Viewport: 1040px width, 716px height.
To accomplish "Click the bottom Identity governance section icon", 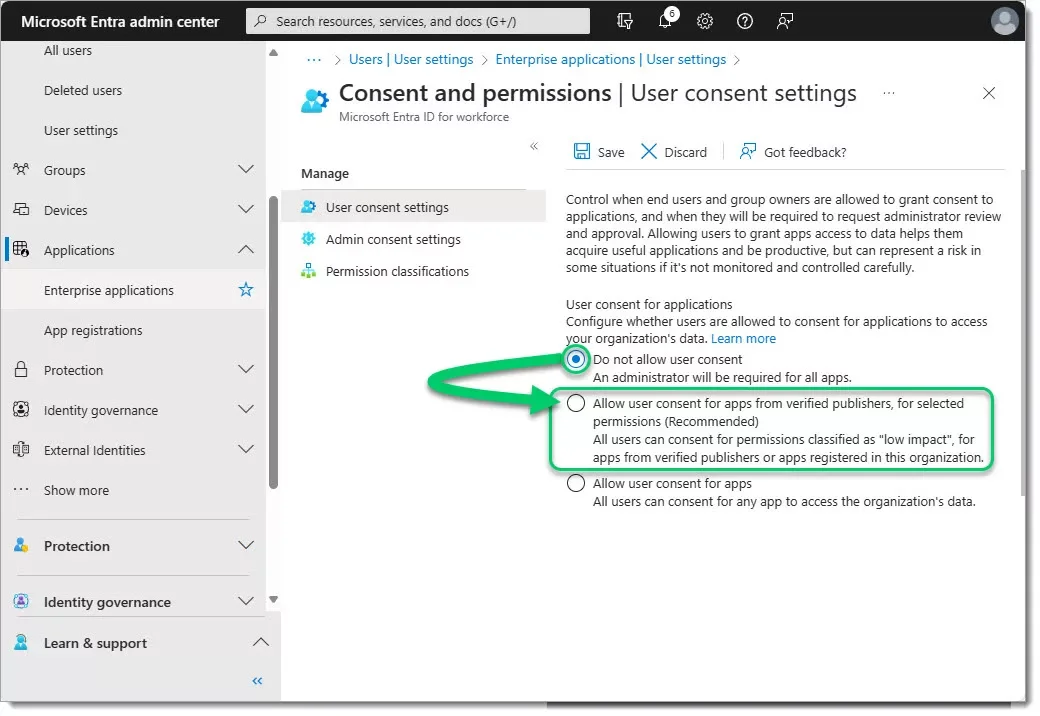I will tap(21, 601).
